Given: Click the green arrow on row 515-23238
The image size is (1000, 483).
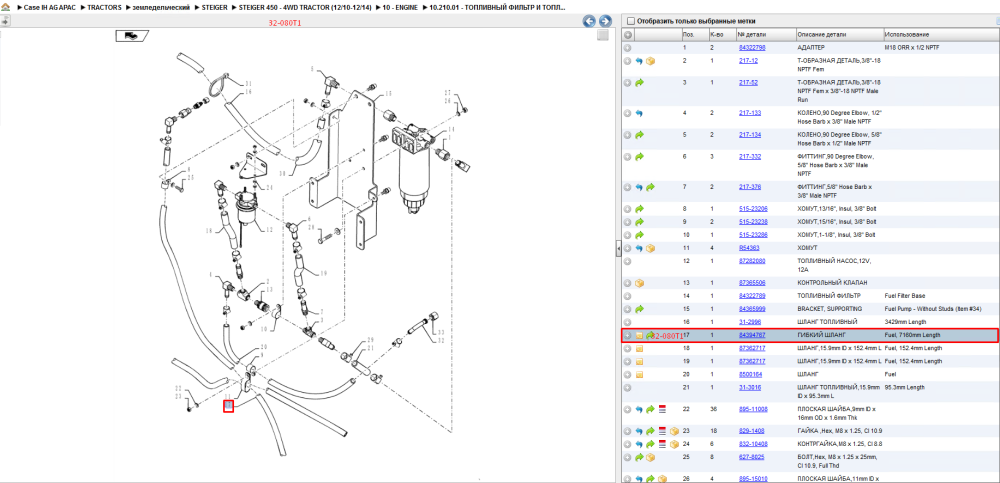Looking at the screenshot, I should [640, 221].
